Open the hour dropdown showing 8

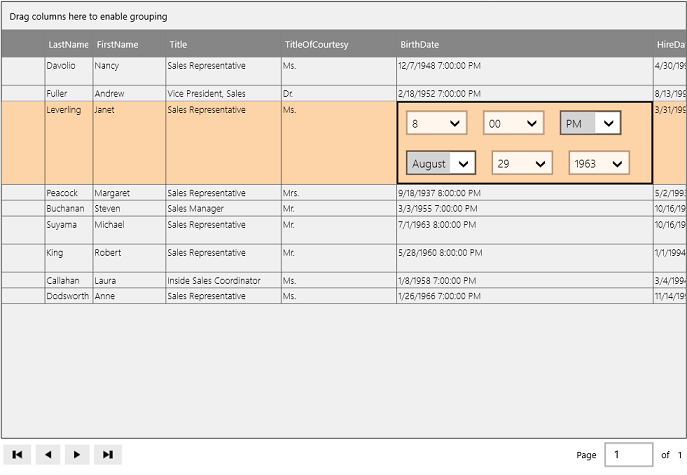438,123
